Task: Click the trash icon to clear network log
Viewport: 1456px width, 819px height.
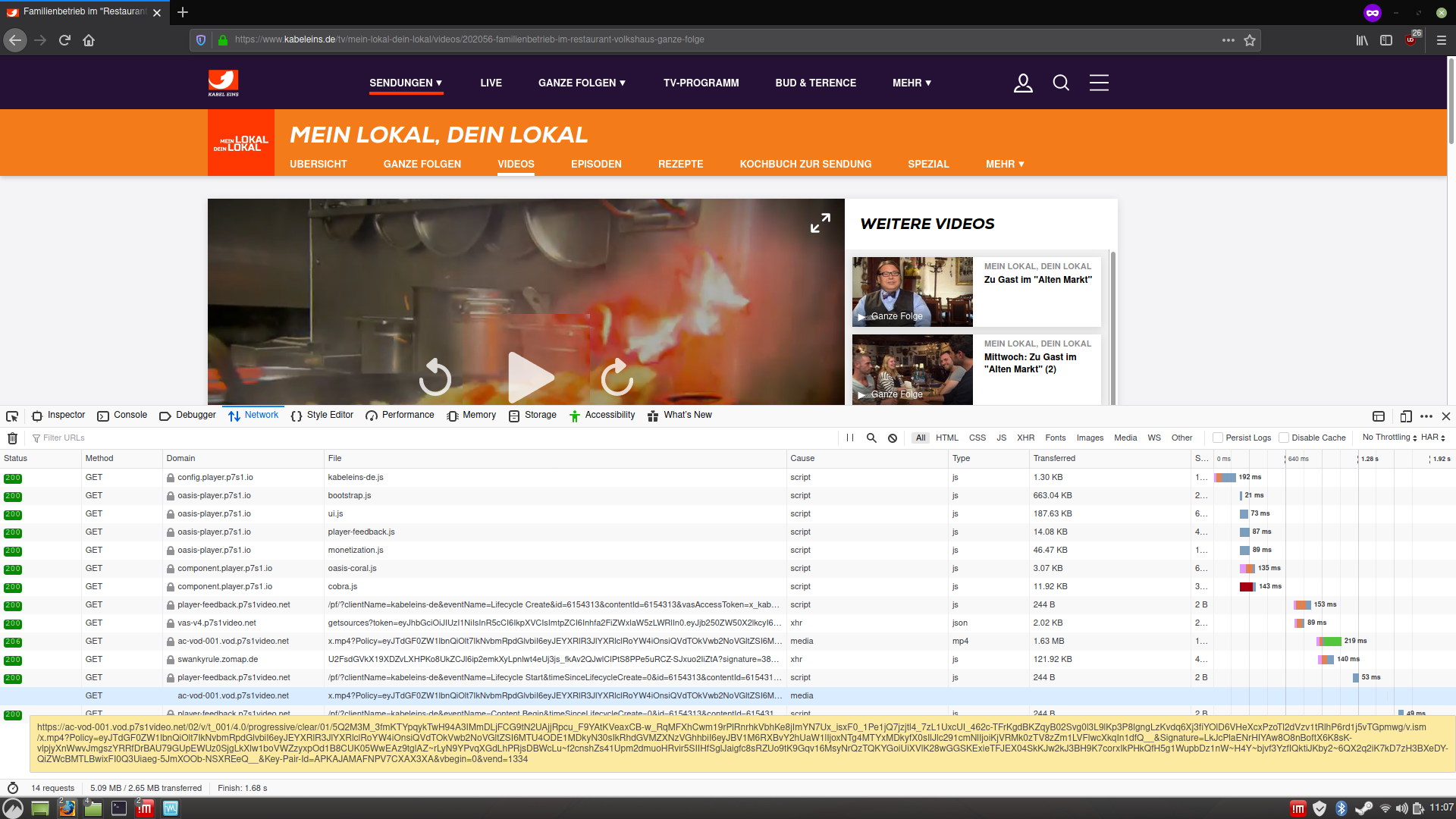Action: click(12, 438)
